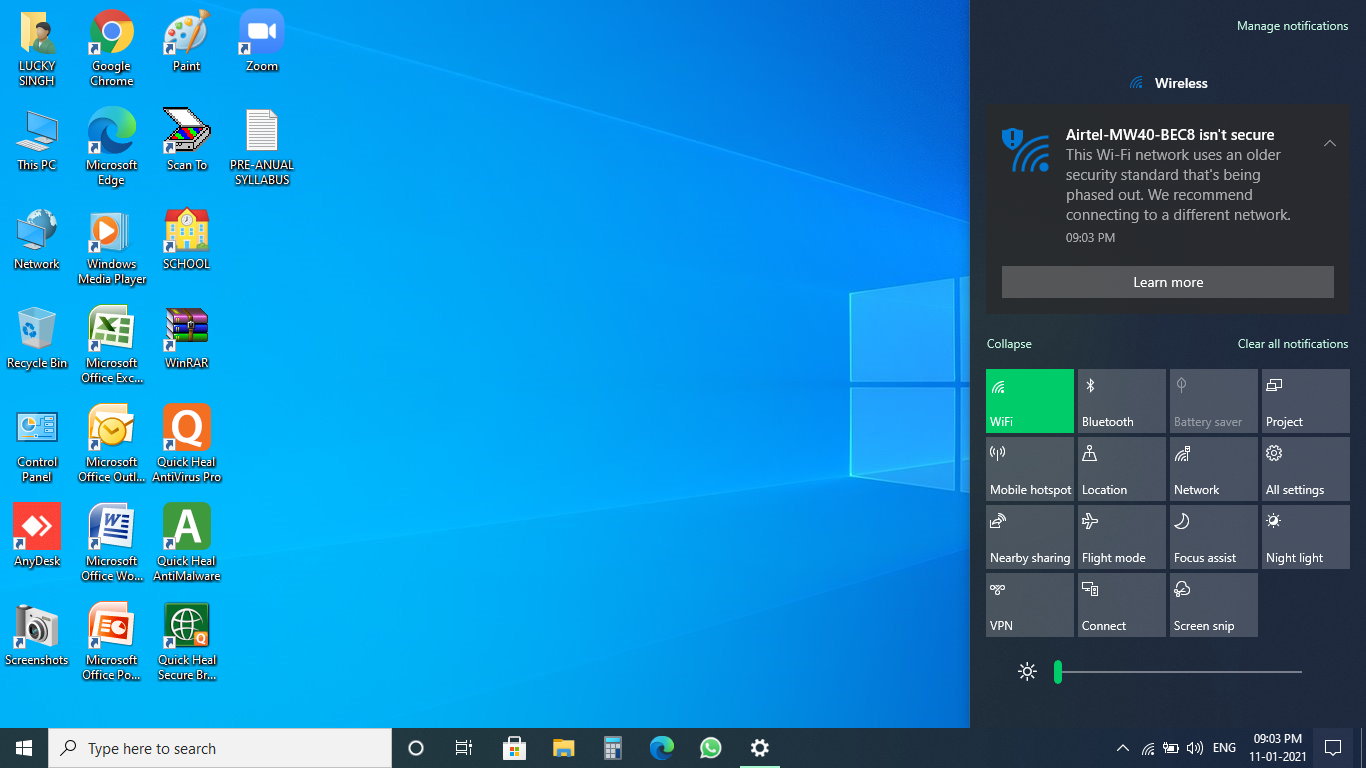Open the Paint desktop shortcut
This screenshot has width=1366, height=768.
point(187,42)
